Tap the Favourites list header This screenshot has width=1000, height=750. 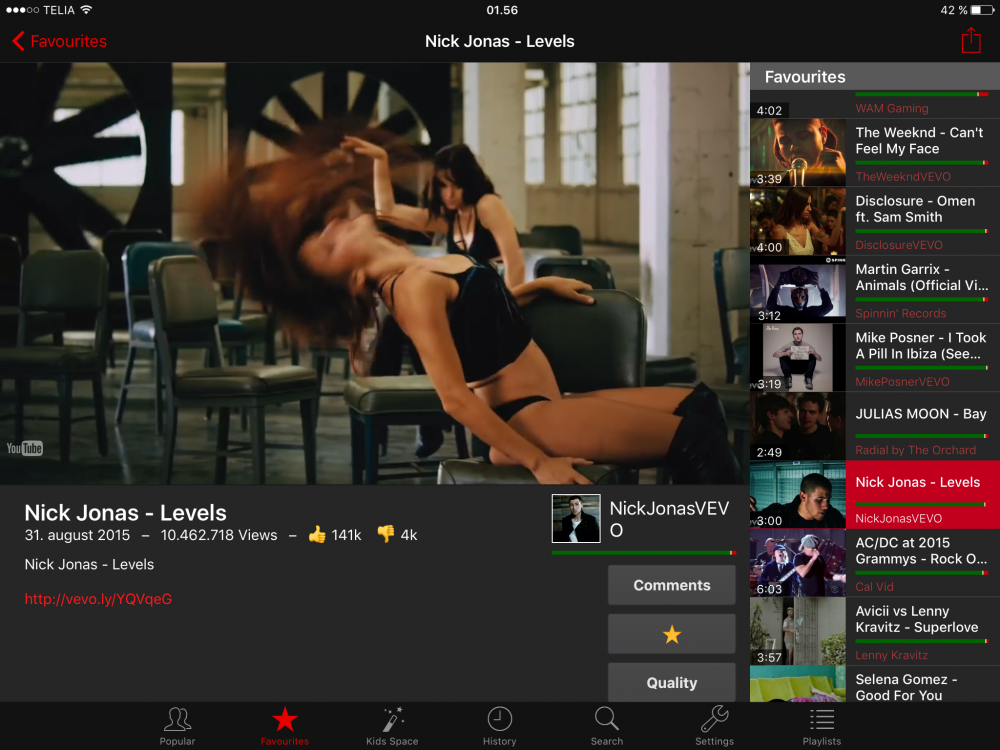tap(875, 77)
